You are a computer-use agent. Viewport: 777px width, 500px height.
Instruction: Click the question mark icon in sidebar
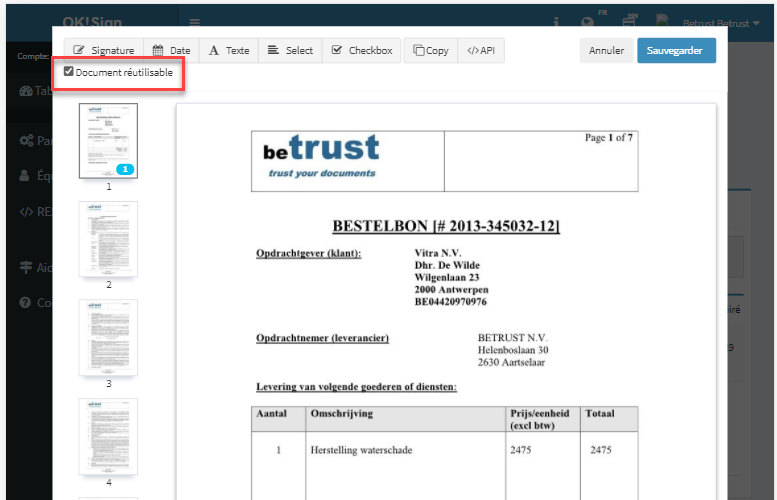25,302
